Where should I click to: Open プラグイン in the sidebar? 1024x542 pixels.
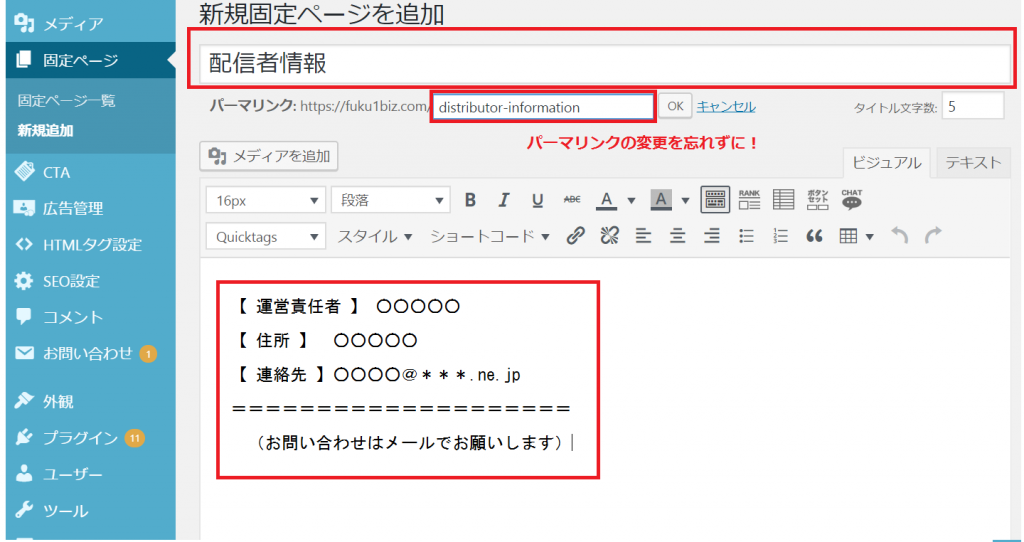pyautogui.click(x=90, y=438)
